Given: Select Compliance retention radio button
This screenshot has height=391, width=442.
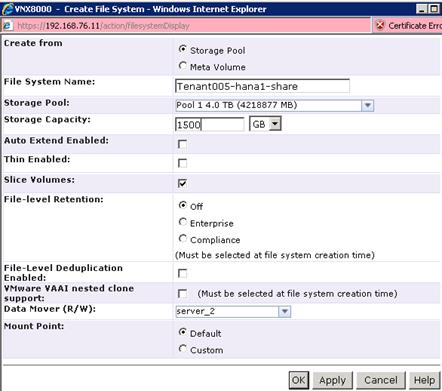Looking at the screenshot, I should click(x=182, y=239).
